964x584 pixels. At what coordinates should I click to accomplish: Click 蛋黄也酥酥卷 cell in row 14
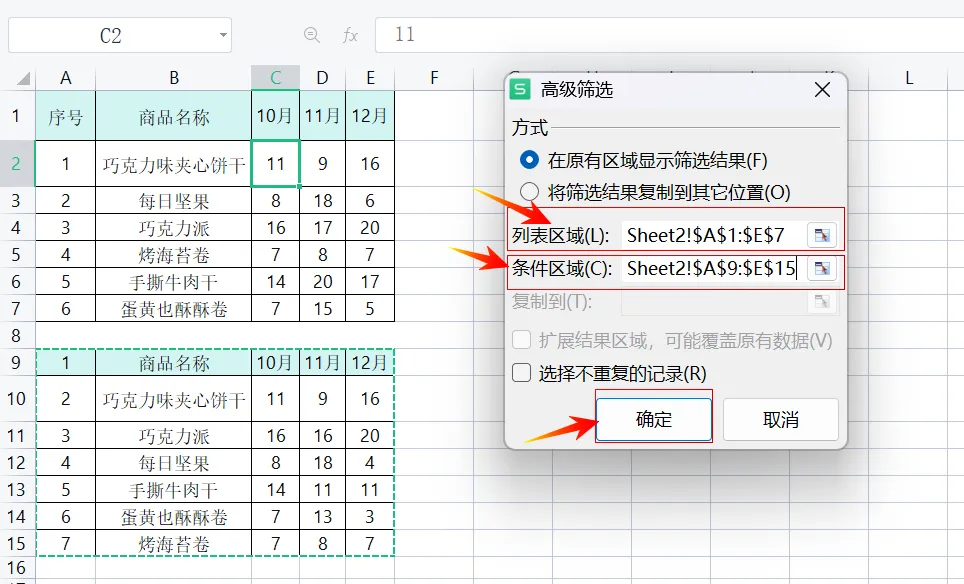pyautogui.click(x=173, y=516)
